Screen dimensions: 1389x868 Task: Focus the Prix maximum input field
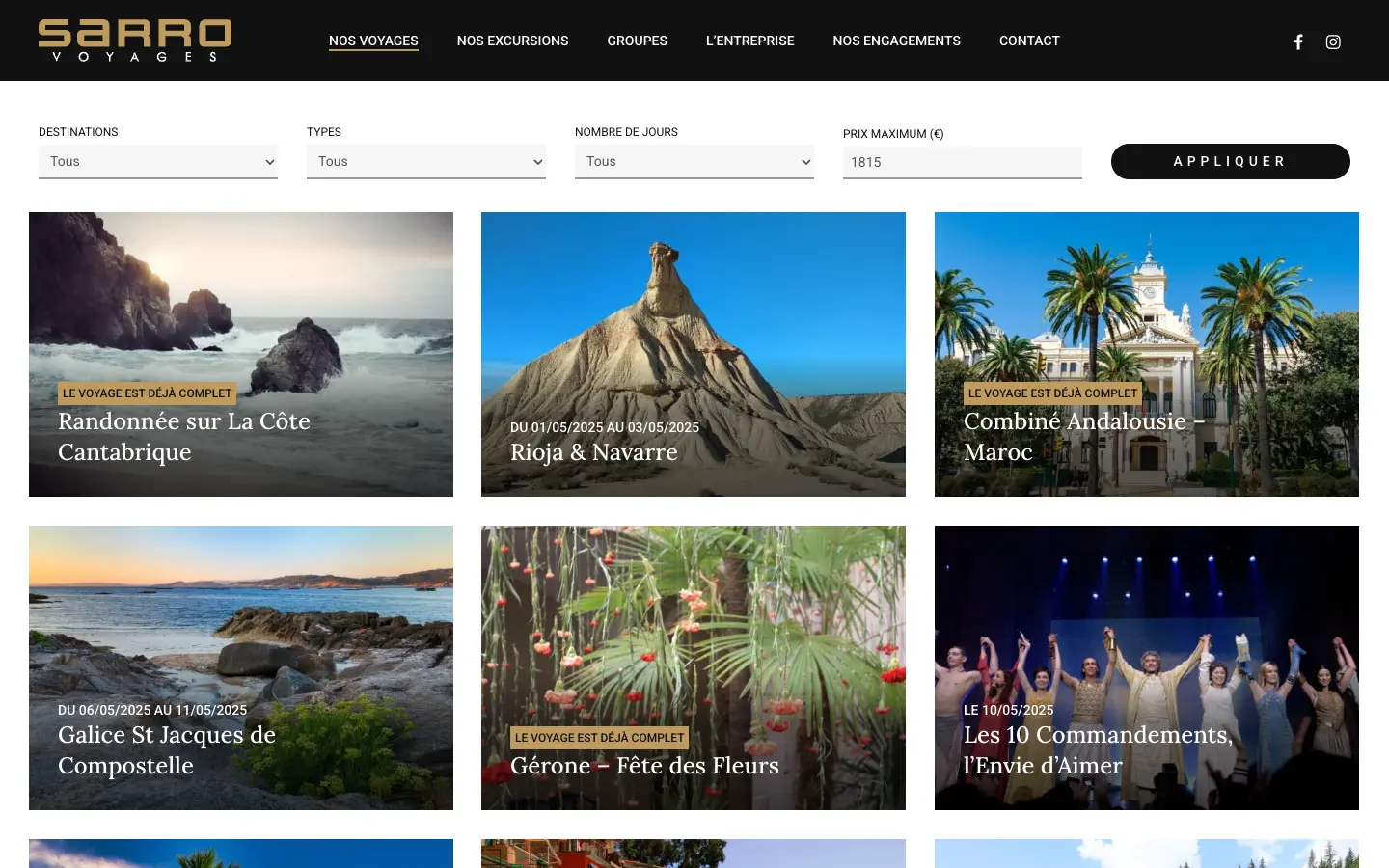[963, 163]
